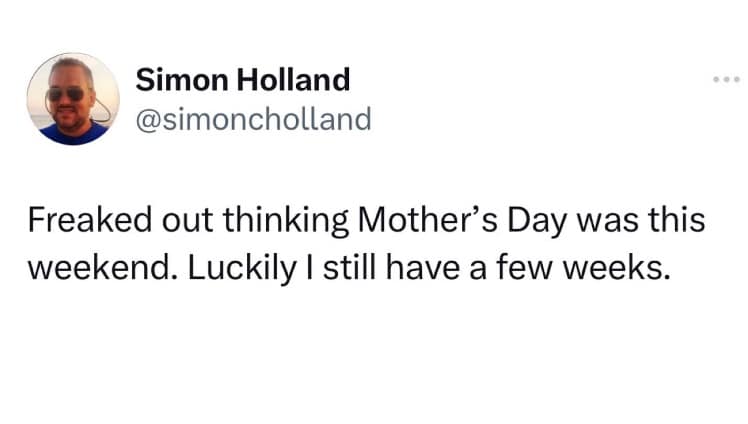Click the "@" symbol in the username
Viewport: 748px width, 424px height.
coord(147,120)
